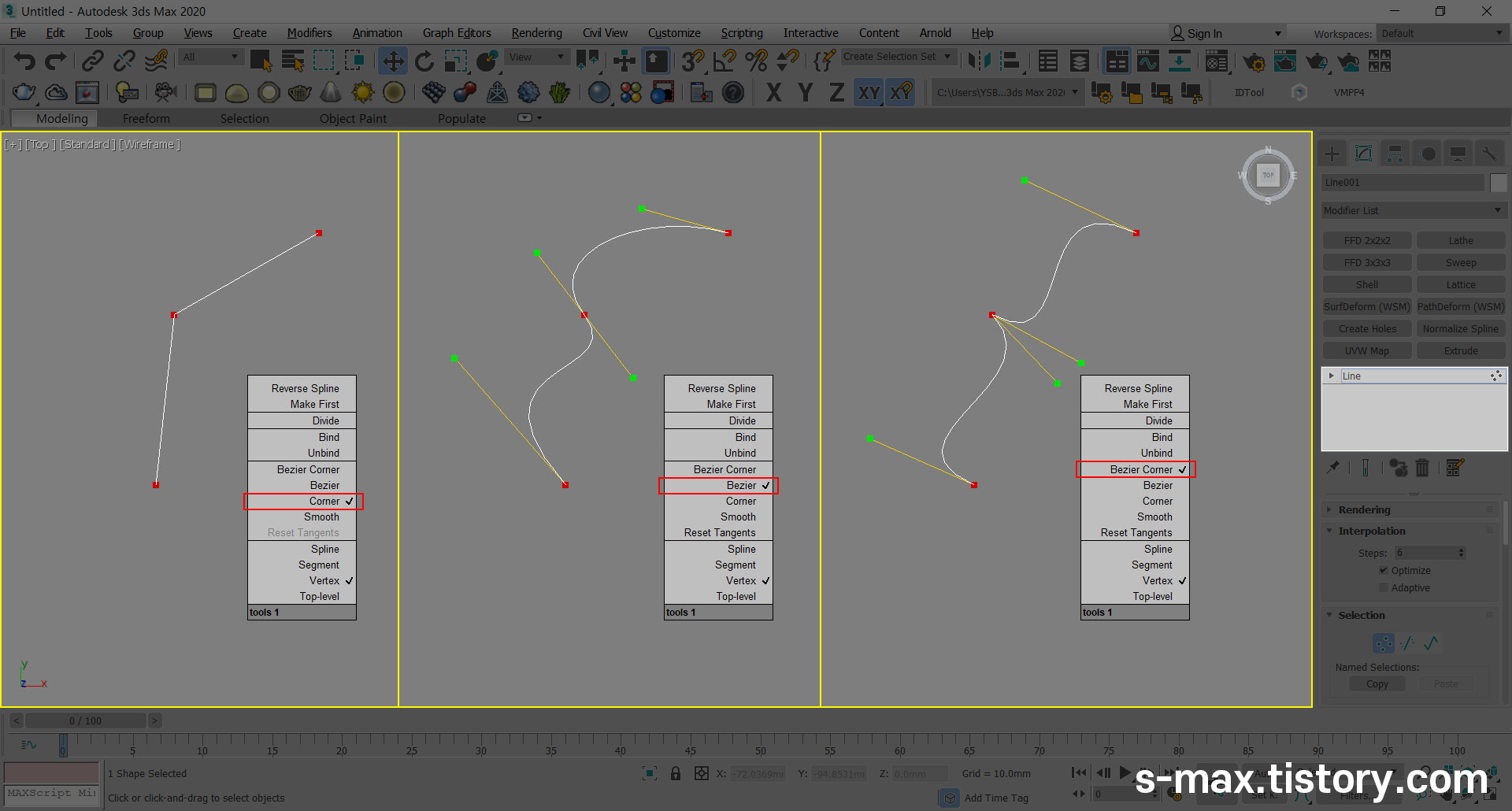Open the Select by Name list icon
Screen dimensions: 1512x811
[x=293, y=61]
